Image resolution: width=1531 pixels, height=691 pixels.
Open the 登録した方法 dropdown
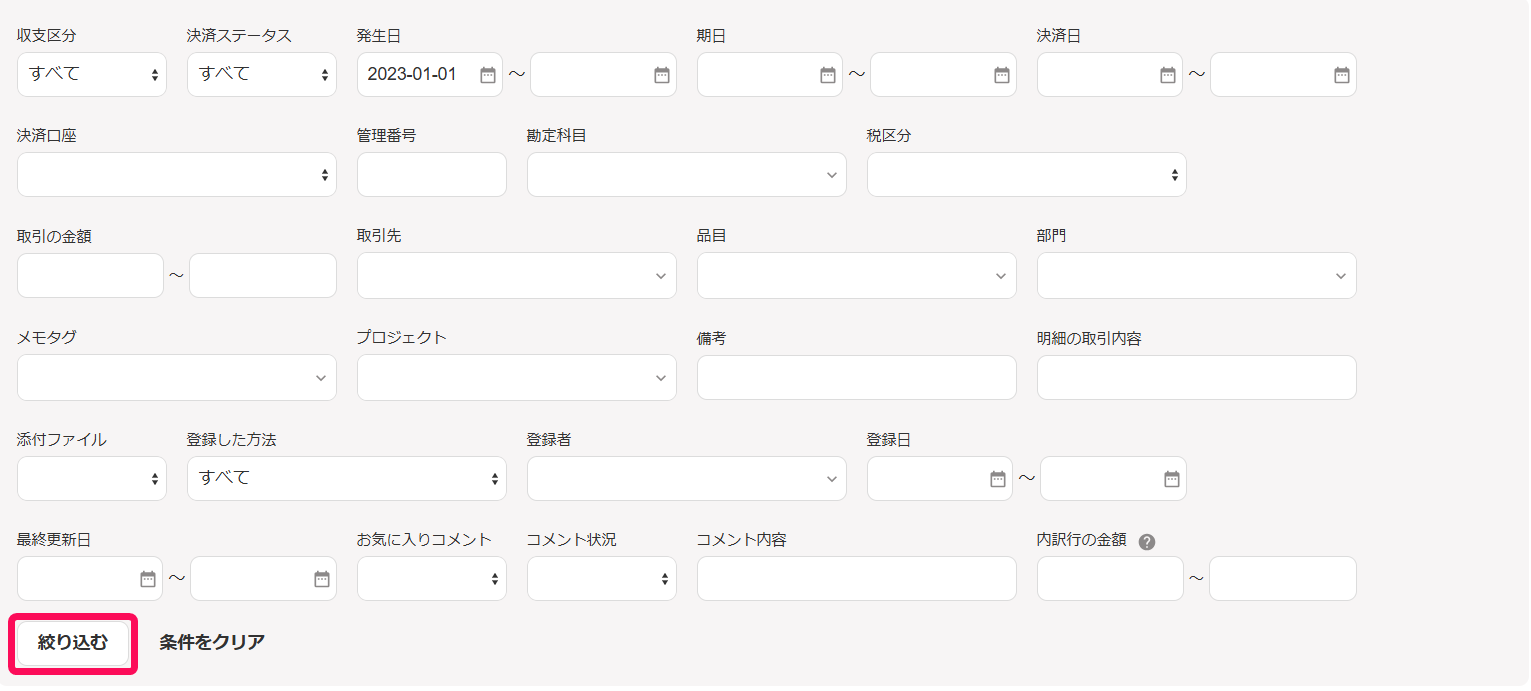[x=347, y=479]
